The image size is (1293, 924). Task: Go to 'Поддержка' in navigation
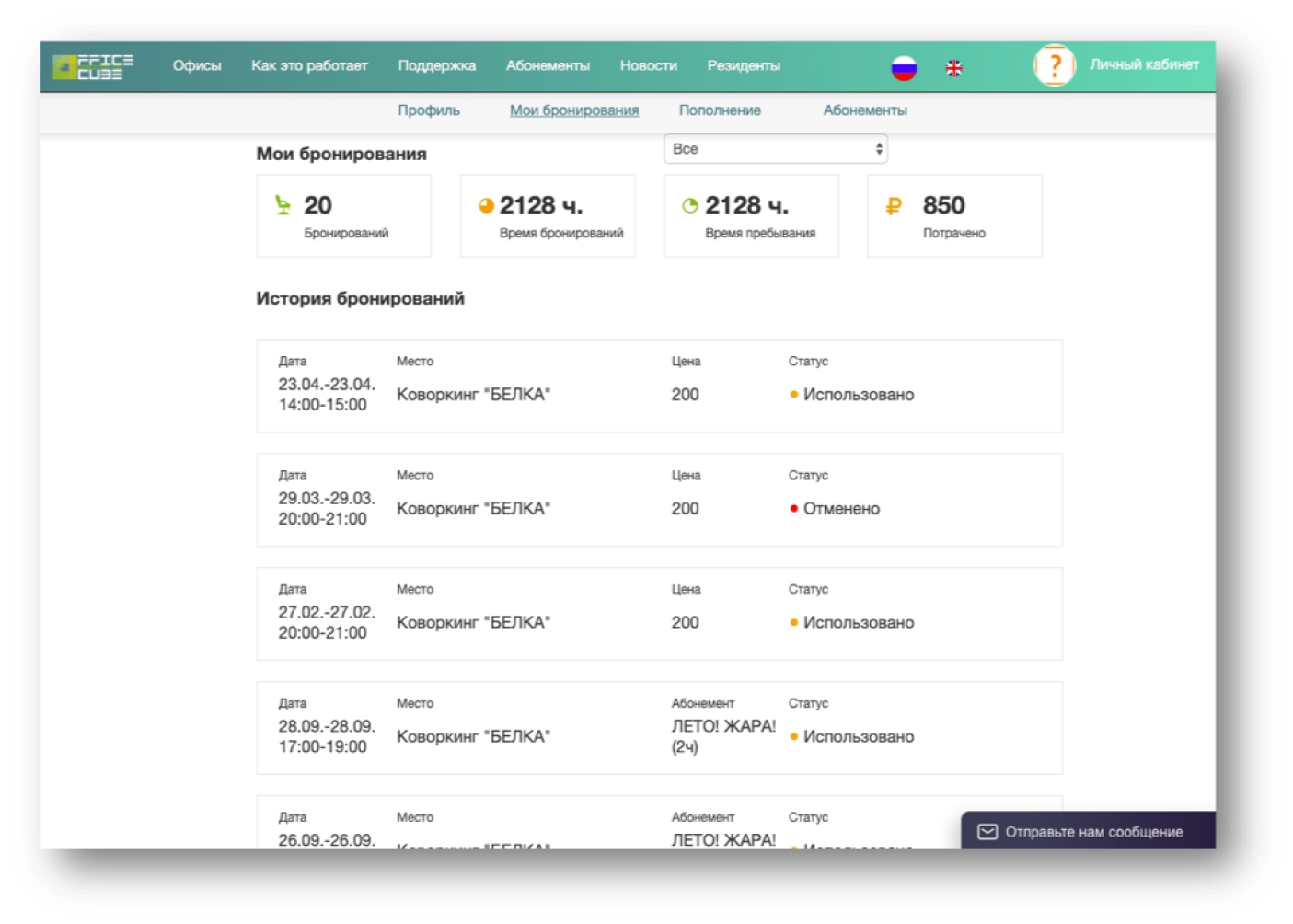click(x=436, y=65)
